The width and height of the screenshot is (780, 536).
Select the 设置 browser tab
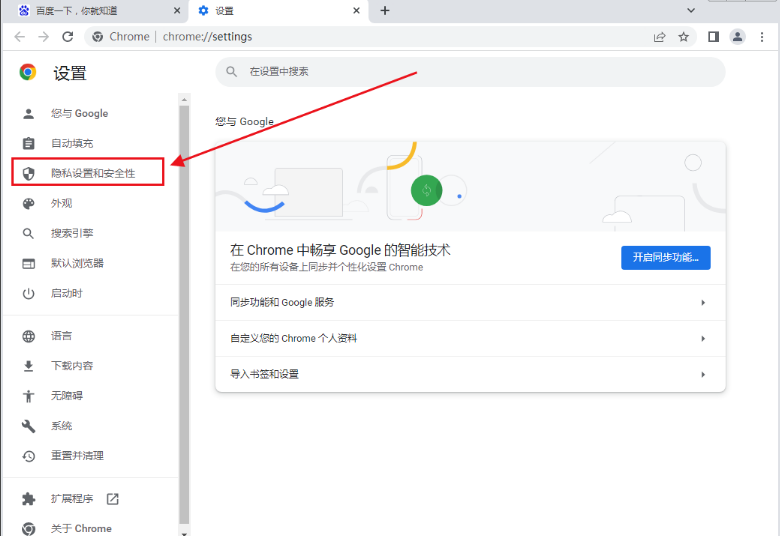pos(278,10)
